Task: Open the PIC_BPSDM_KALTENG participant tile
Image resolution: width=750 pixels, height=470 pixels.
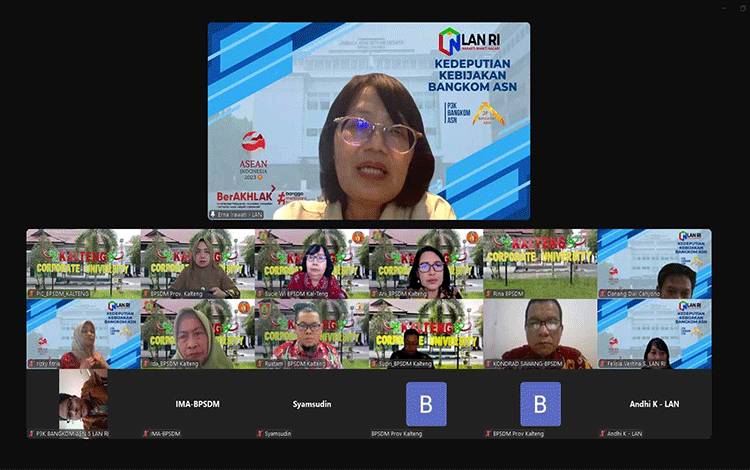Action: click(x=83, y=264)
